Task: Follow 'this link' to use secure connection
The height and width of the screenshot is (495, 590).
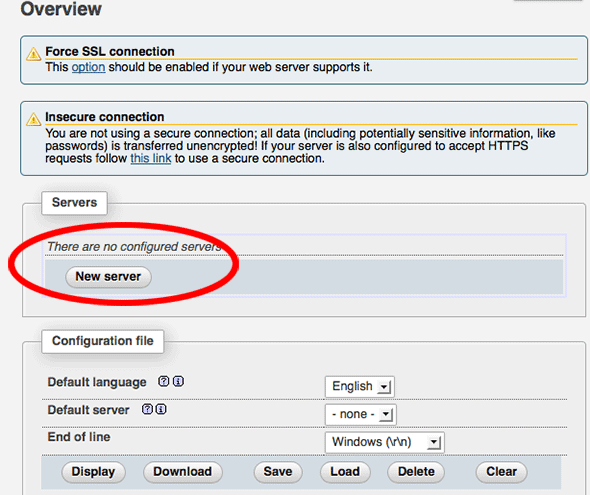Action: click(x=151, y=158)
